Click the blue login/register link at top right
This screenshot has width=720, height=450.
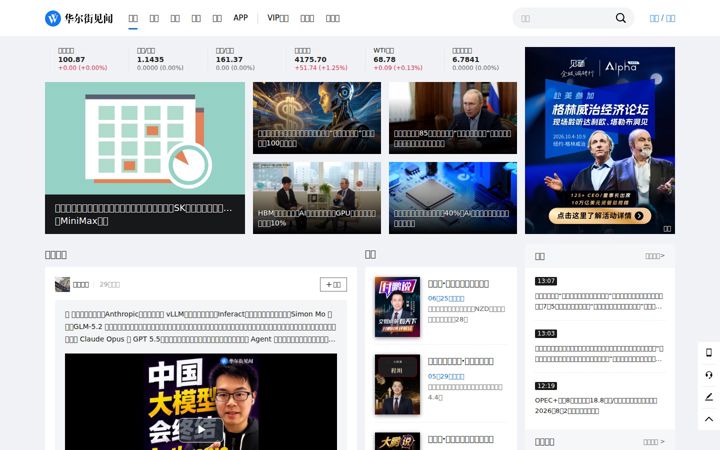pyautogui.click(x=662, y=18)
